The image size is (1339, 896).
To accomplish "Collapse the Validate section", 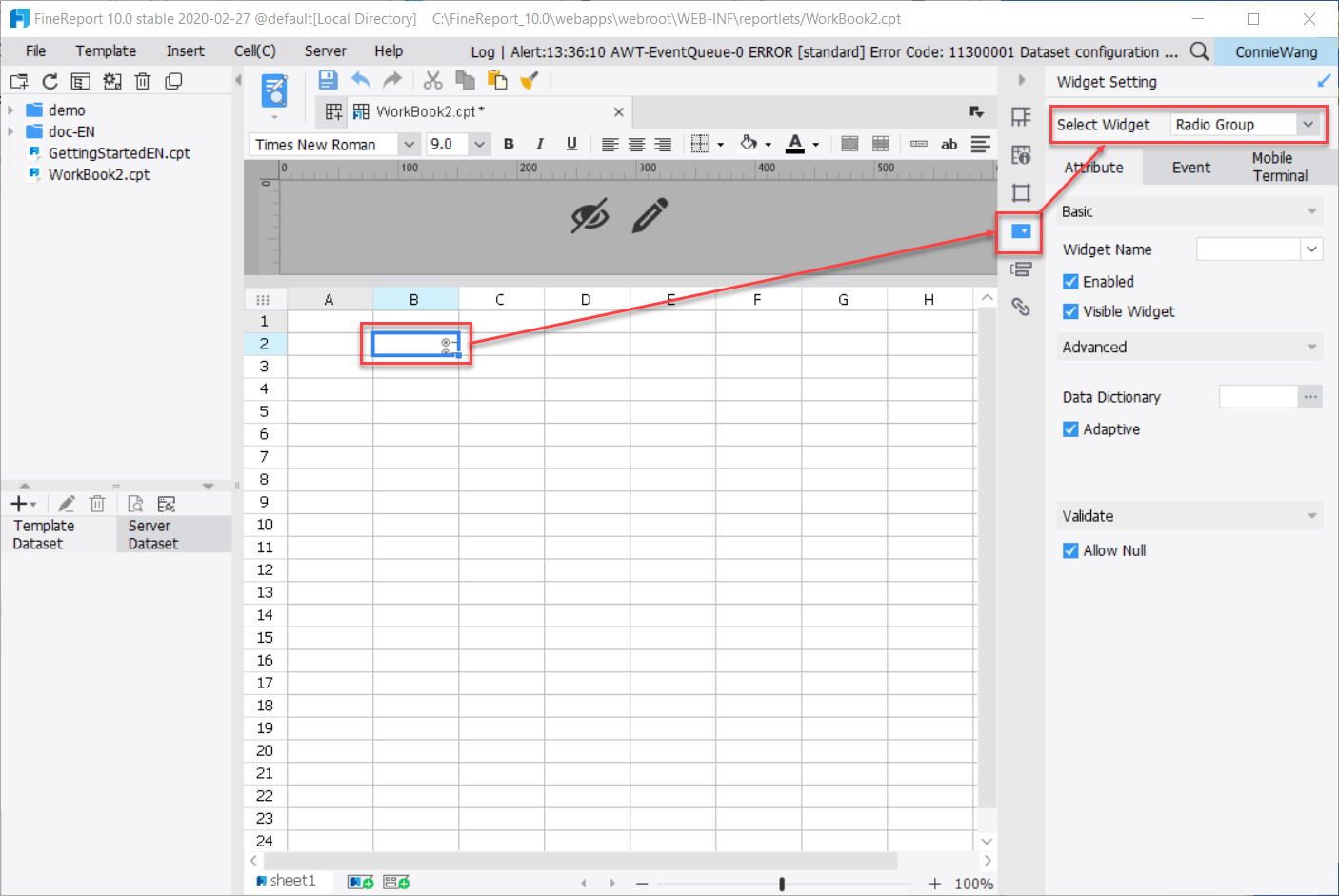I will click(1312, 515).
